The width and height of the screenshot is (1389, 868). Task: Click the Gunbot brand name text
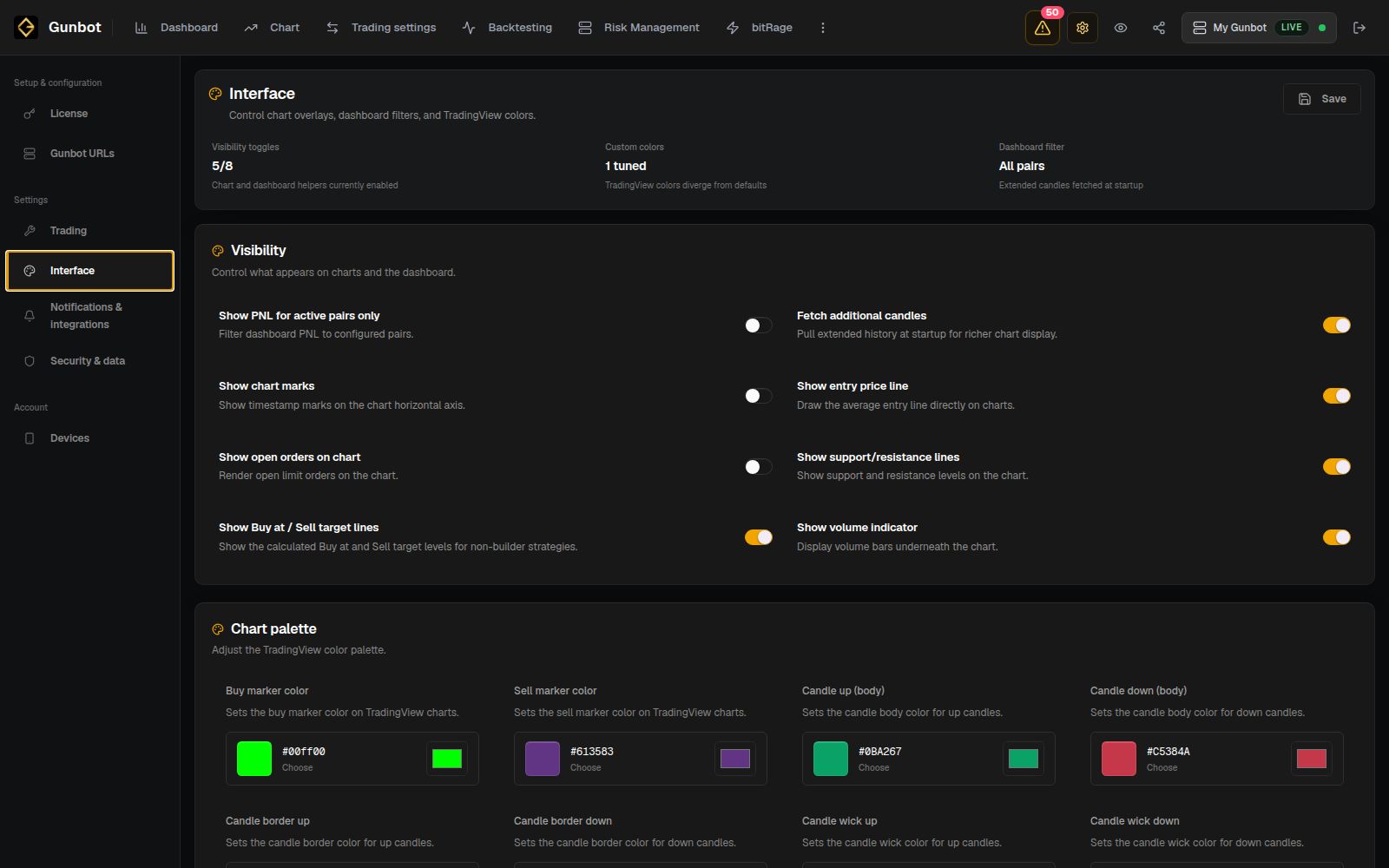coord(75,28)
